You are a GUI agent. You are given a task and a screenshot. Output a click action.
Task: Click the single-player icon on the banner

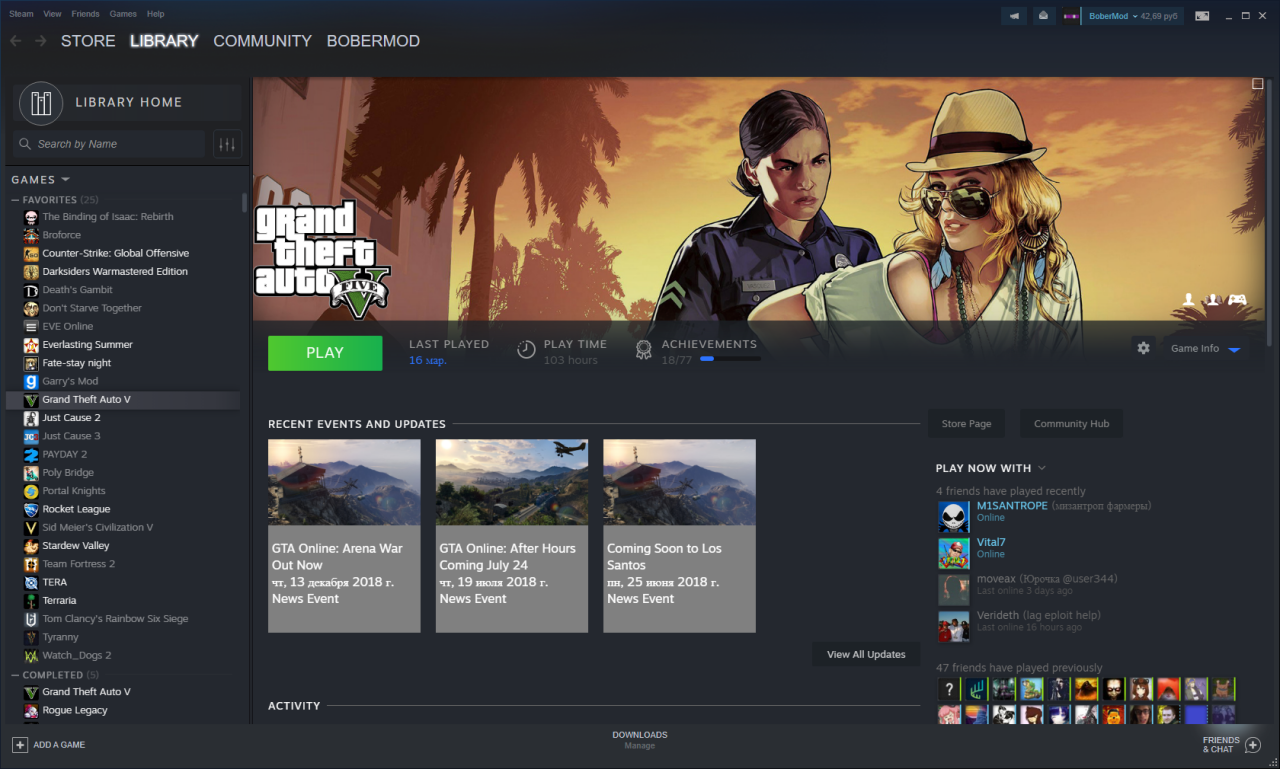pyautogui.click(x=1189, y=299)
